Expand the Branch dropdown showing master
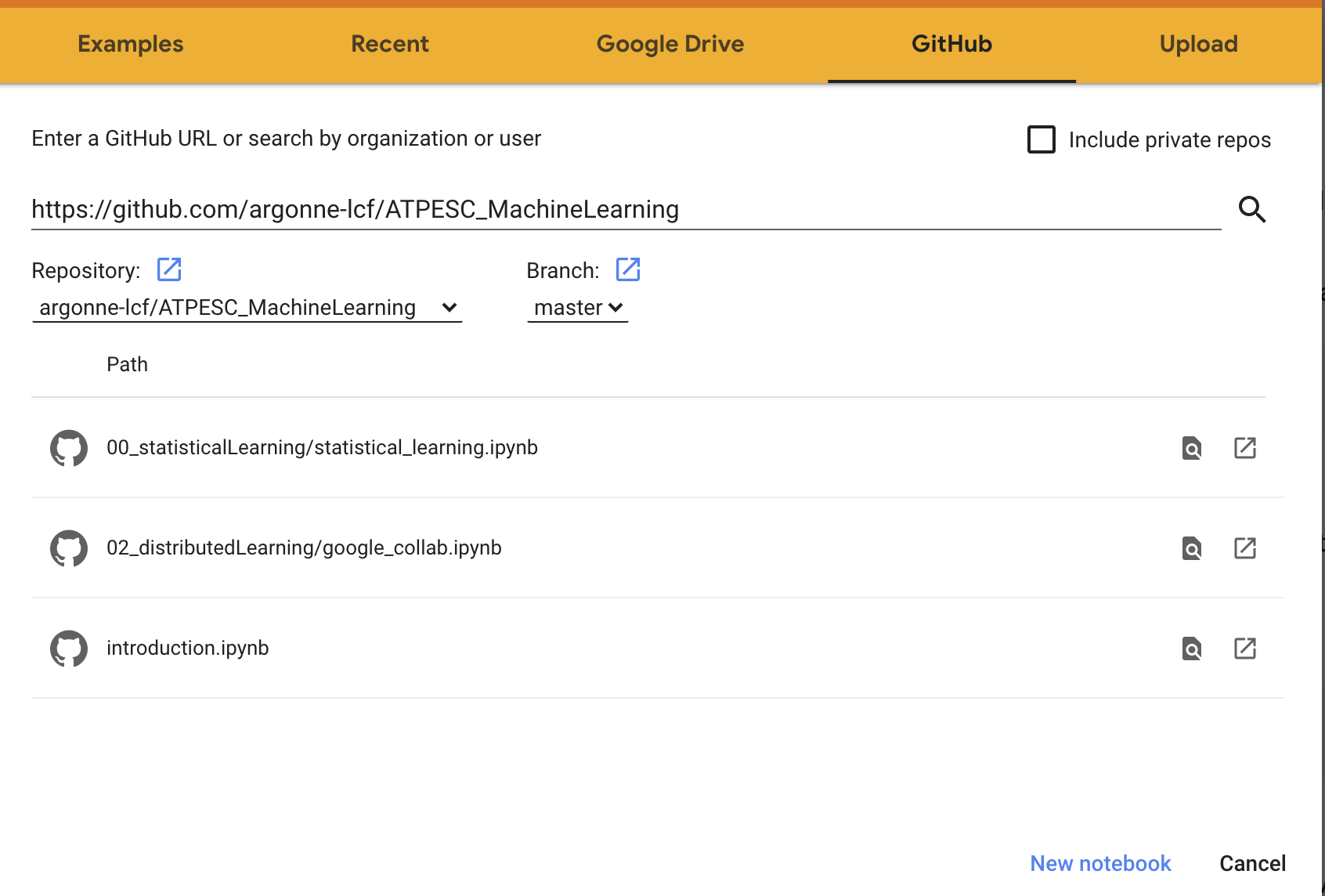The image size is (1325, 896). [x=578, y=308]
